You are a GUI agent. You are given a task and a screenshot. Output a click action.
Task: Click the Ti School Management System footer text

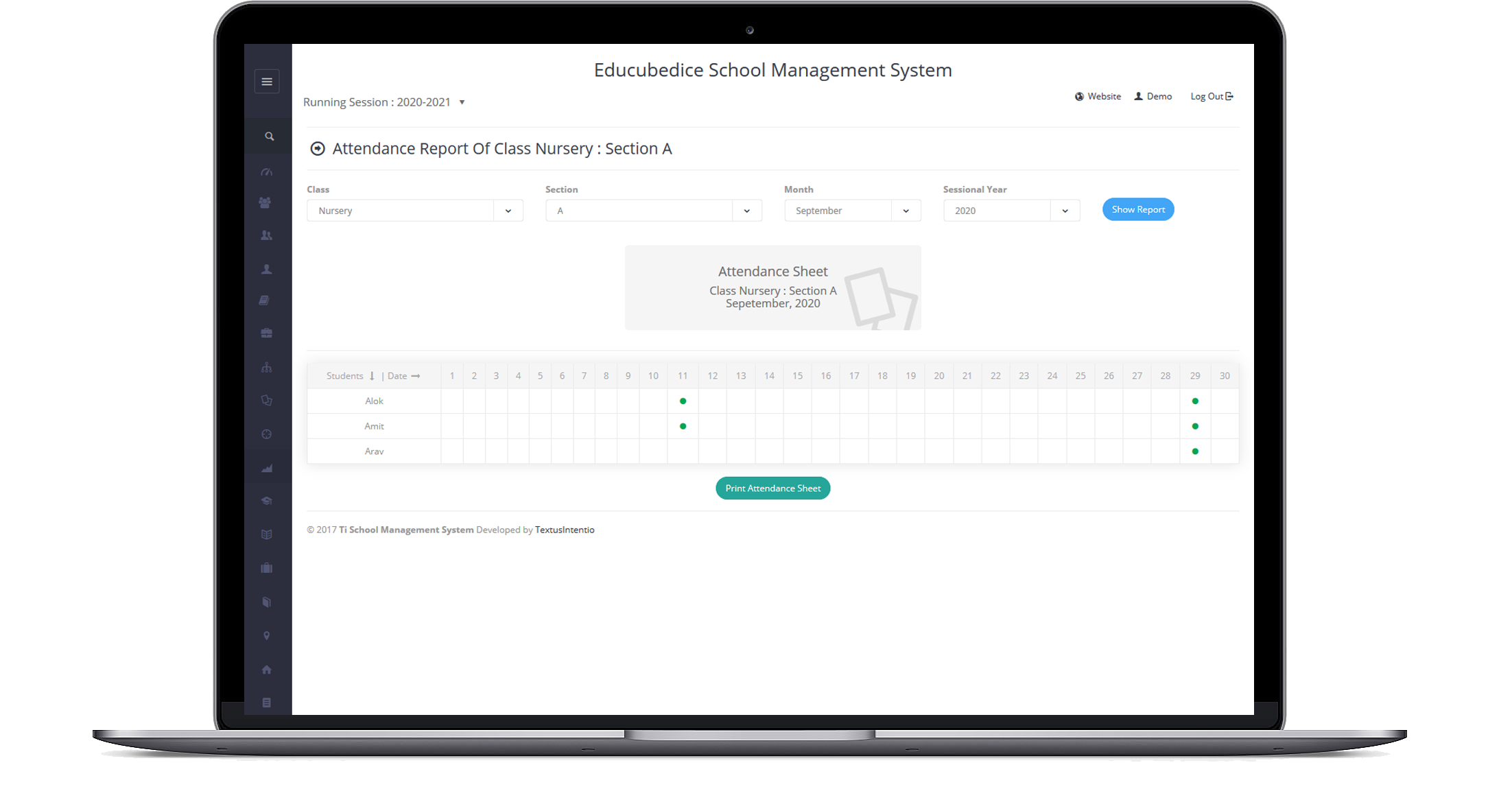[406, 530]
